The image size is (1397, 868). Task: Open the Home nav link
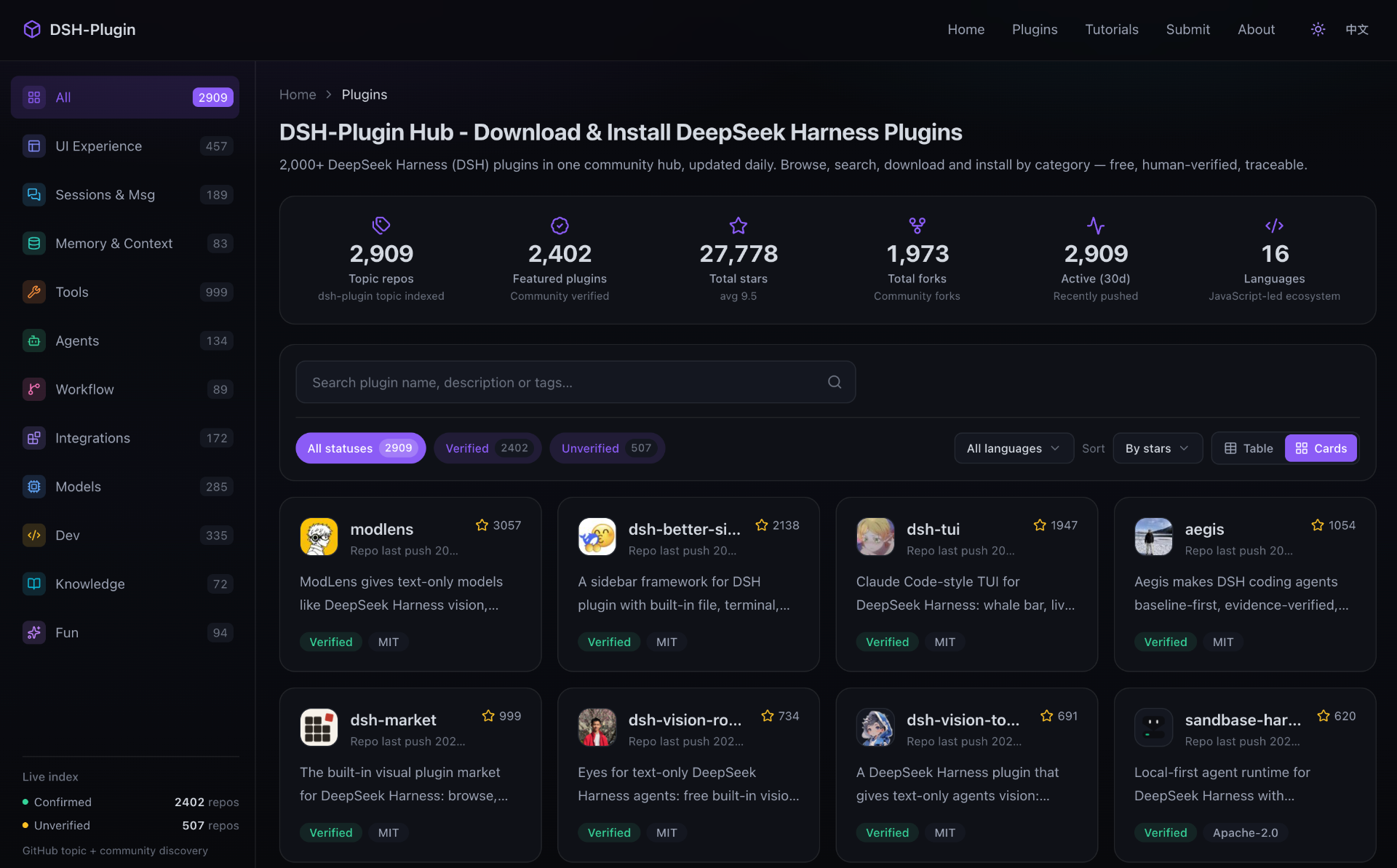(966, 29)
